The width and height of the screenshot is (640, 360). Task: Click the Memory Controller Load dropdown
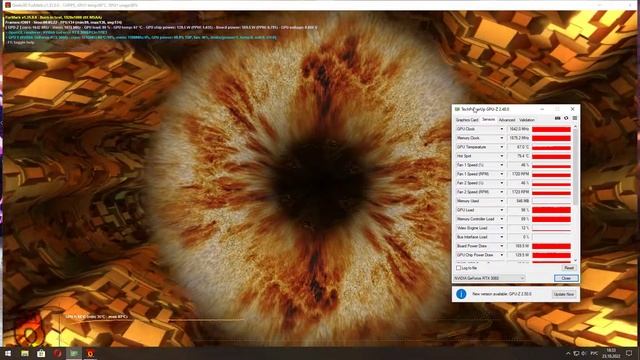tap(502, 219)
